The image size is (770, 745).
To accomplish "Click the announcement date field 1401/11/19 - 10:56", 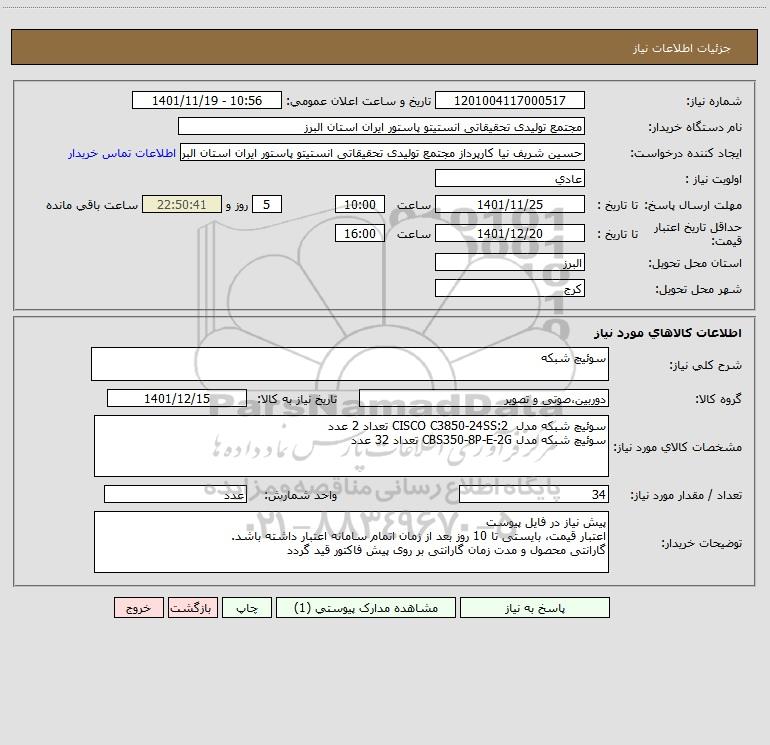I will pyautogui.click(x=207, y=100).
